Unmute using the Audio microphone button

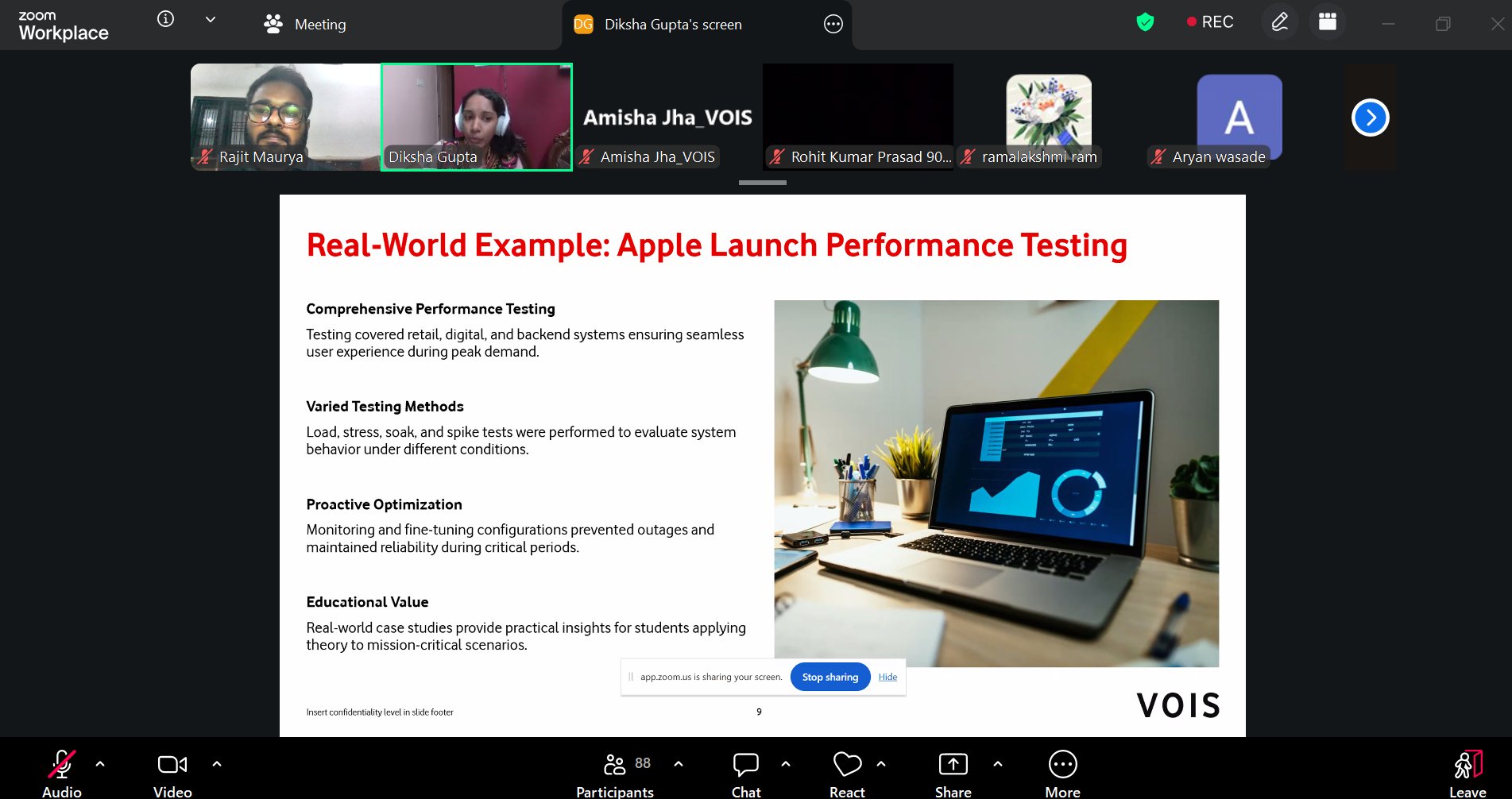click(62, 772)
